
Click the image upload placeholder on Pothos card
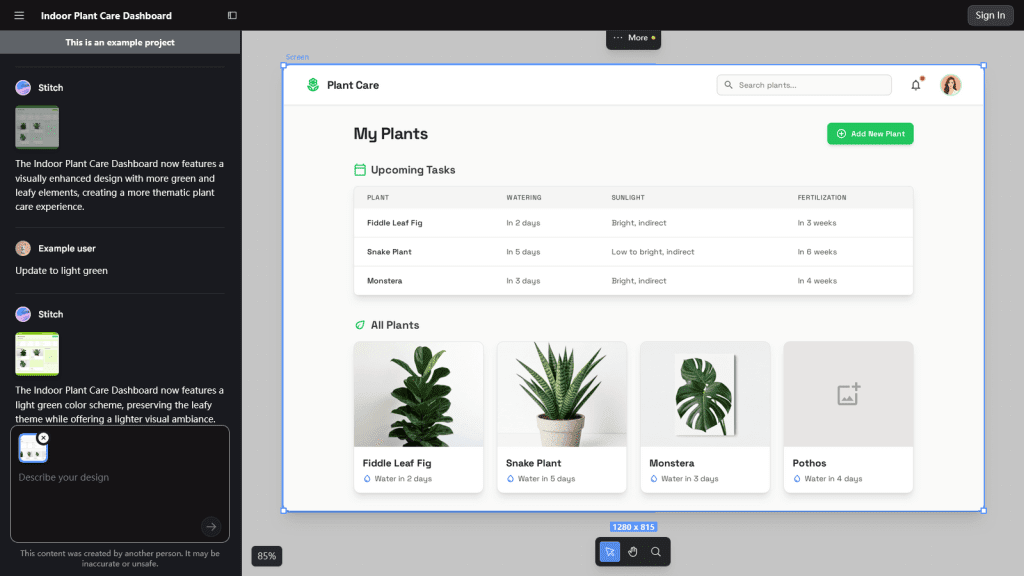[848, 394]
